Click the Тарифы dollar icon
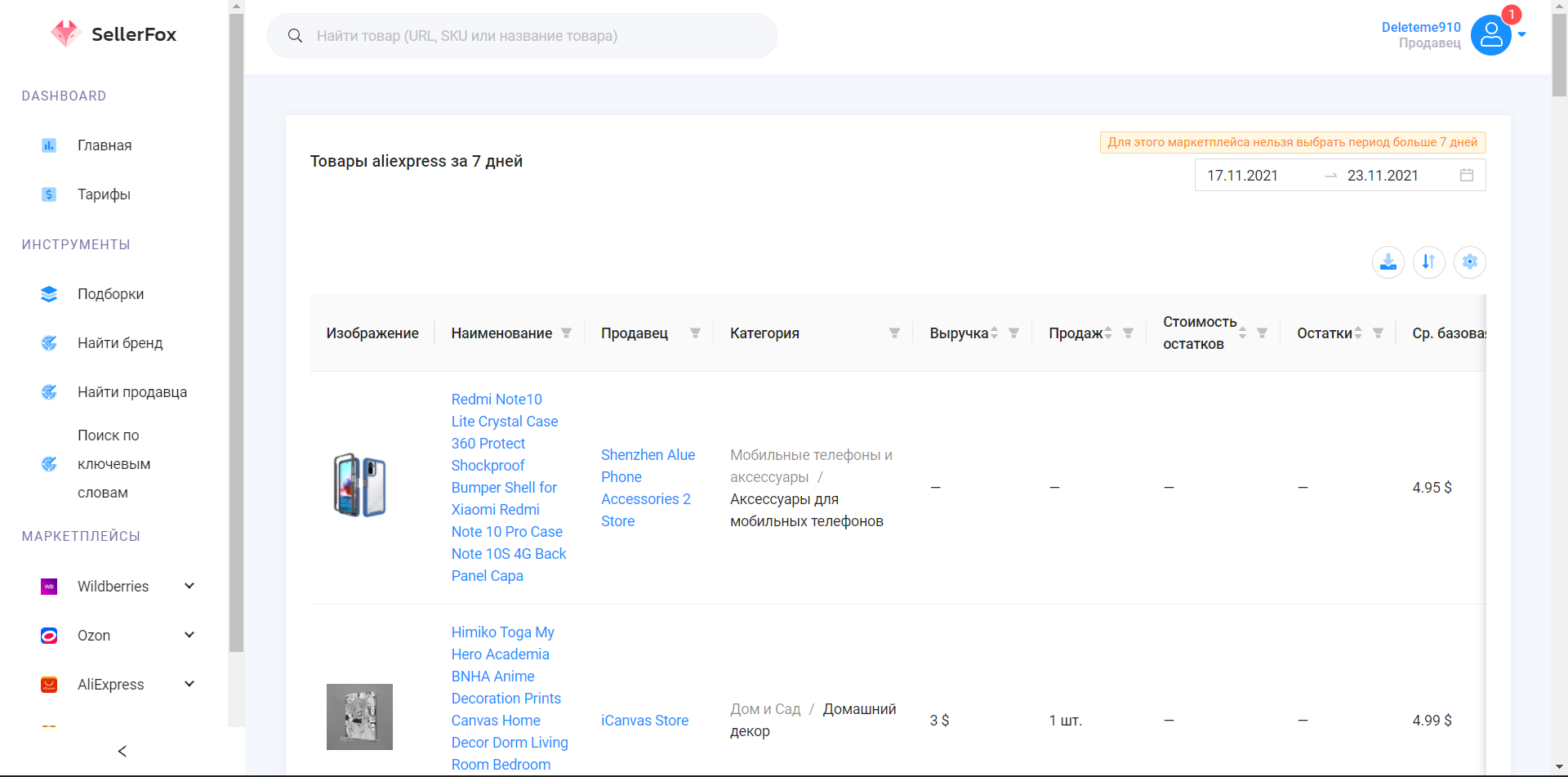This screenshot has width=1568, height=777. pos(49,194)
